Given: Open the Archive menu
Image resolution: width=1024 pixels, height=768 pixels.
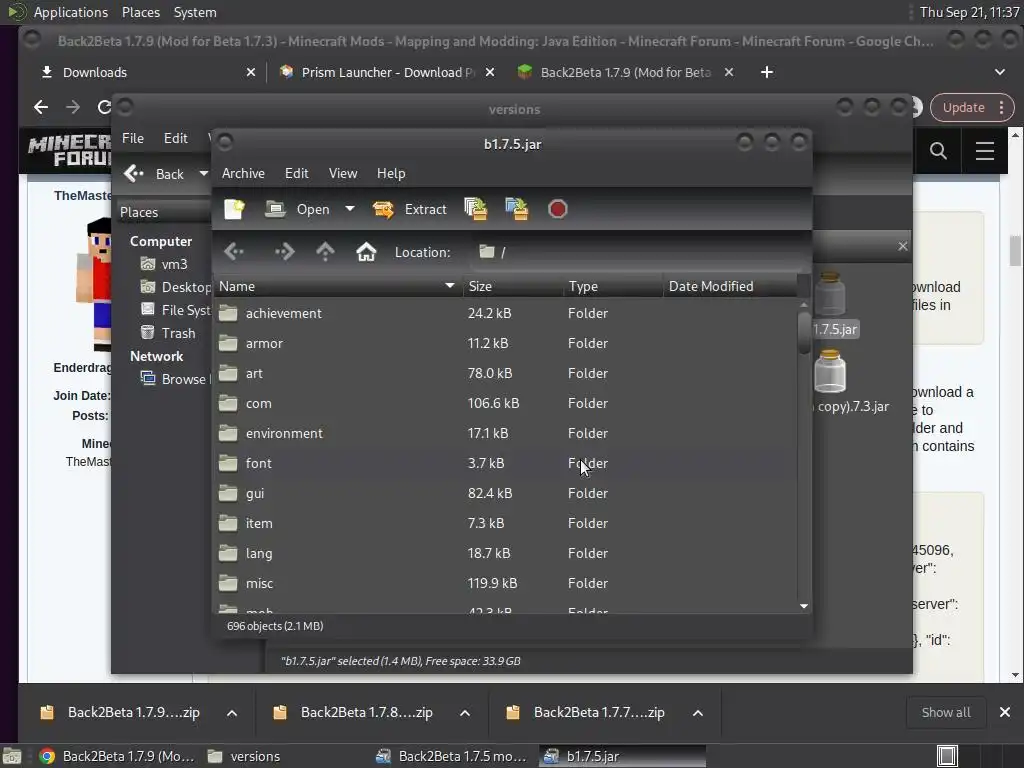Looking at the screenshot, I should pyautogui.click(x=243, y=173).
